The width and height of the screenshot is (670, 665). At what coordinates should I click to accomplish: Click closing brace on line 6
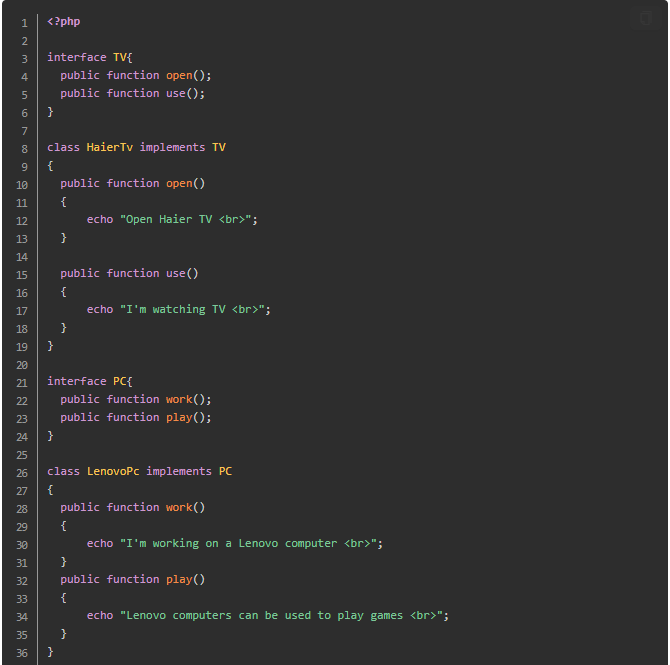tap(50, 112)
